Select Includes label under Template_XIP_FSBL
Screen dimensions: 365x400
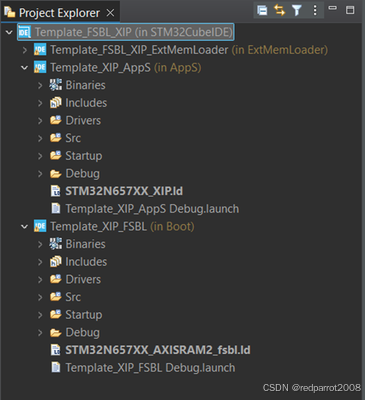coord(86,262)
